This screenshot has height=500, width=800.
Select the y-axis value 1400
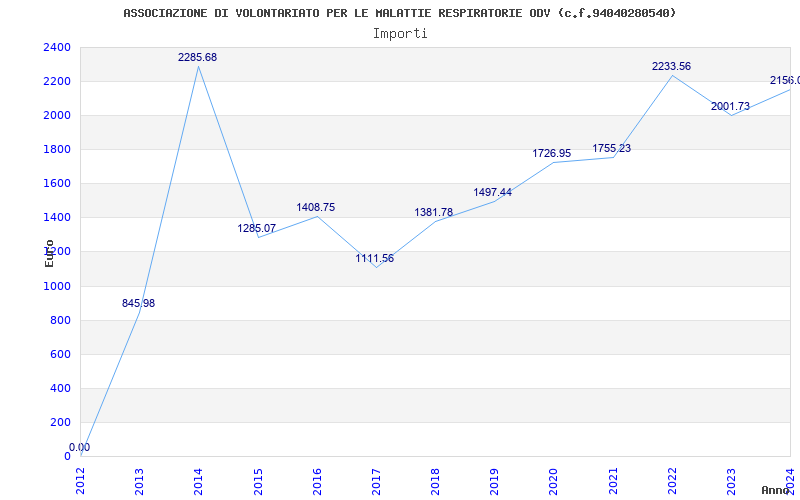pyautogui.click(x=57, y=218)
